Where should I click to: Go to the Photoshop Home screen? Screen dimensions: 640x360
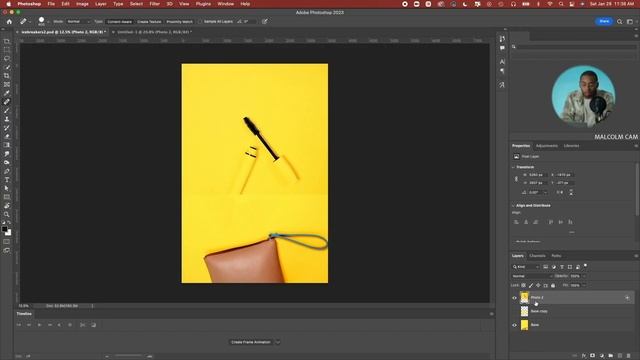click(x=9, y=21)
